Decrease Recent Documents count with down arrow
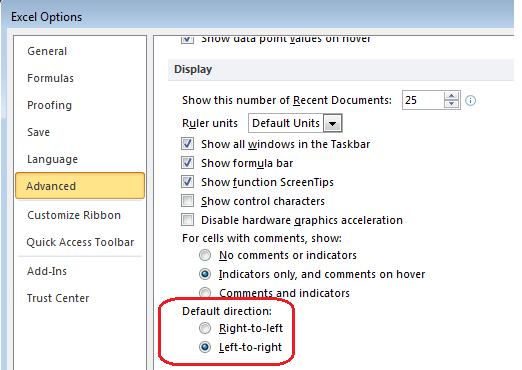The height and width of the screenshot is (370, 522). (x=451, y=104)
